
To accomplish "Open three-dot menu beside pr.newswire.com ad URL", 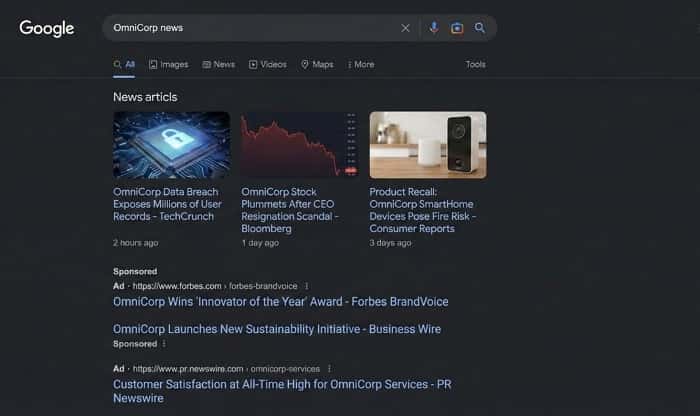I will click(x=329, y=369).
